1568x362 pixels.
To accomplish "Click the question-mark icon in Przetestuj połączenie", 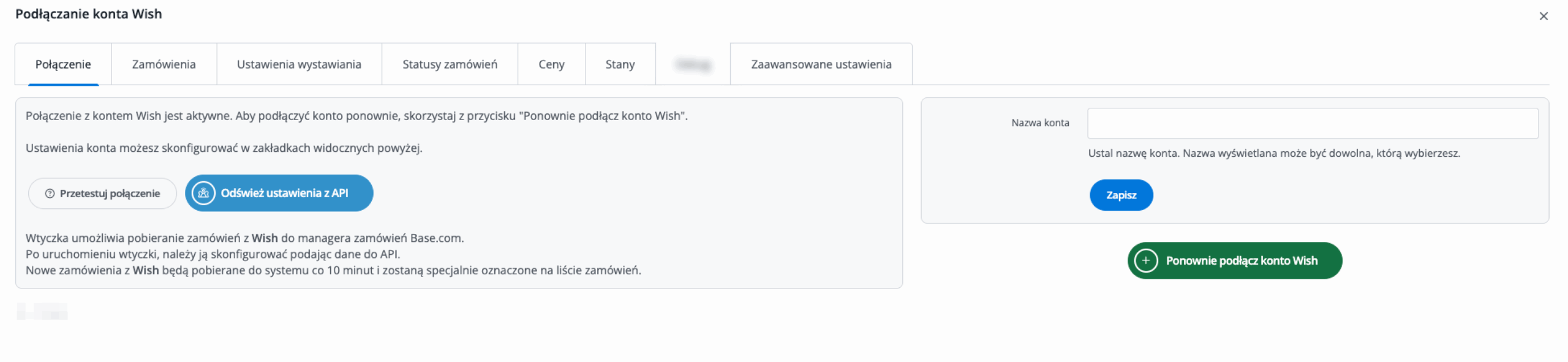I will 50,194.
